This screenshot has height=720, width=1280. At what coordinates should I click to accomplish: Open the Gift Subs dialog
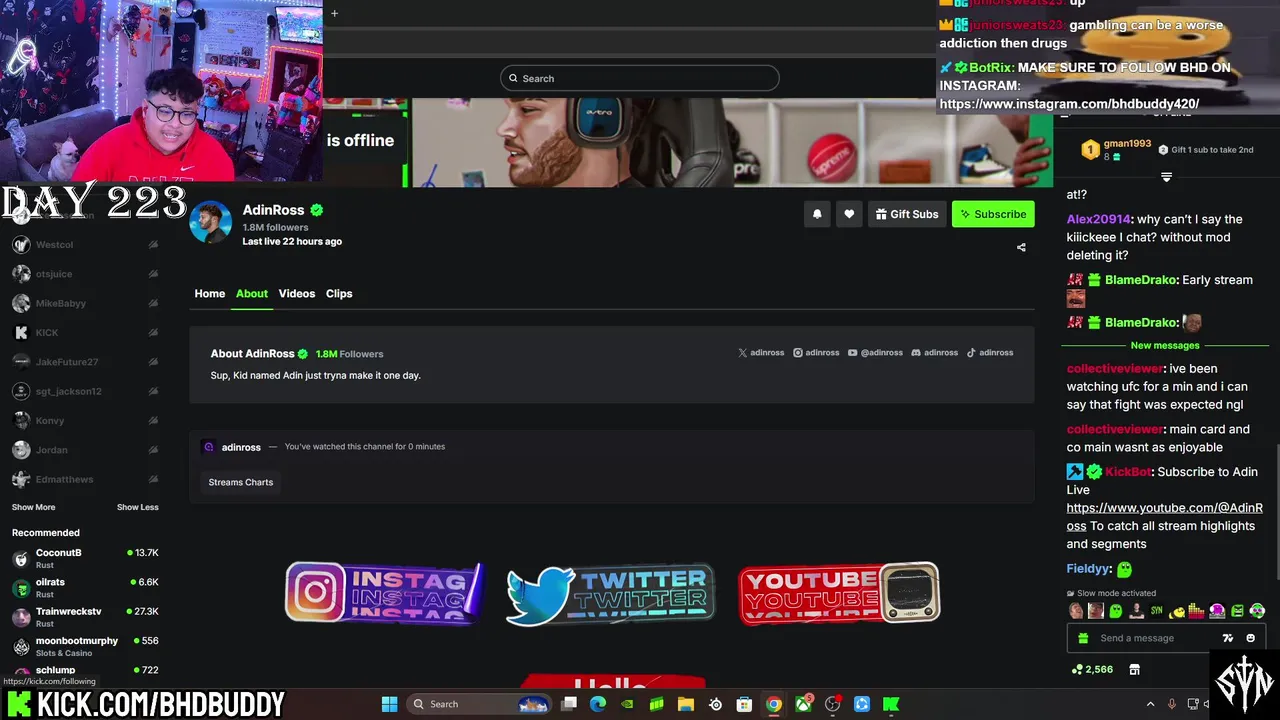907,214
